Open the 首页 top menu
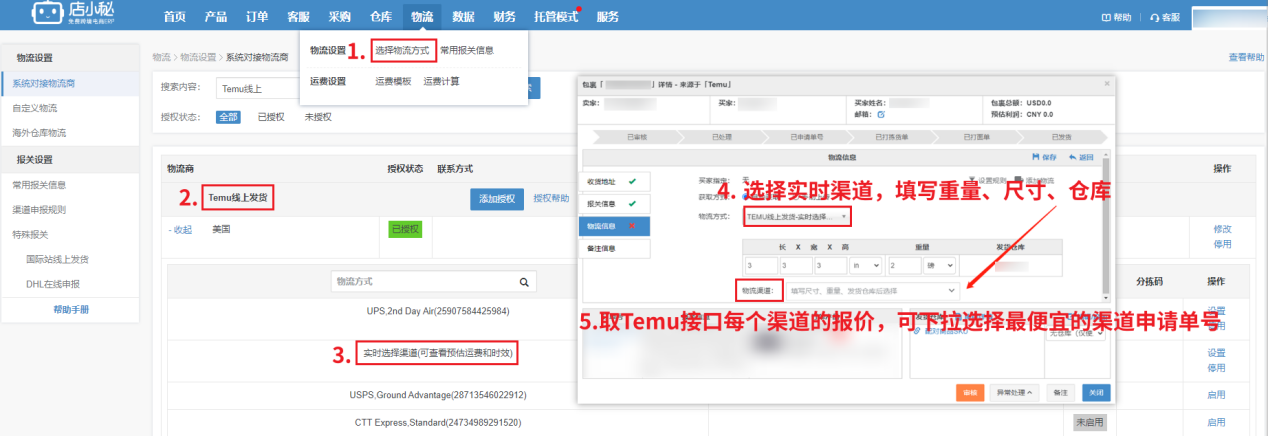1268x436 pixels. (175, 17)
